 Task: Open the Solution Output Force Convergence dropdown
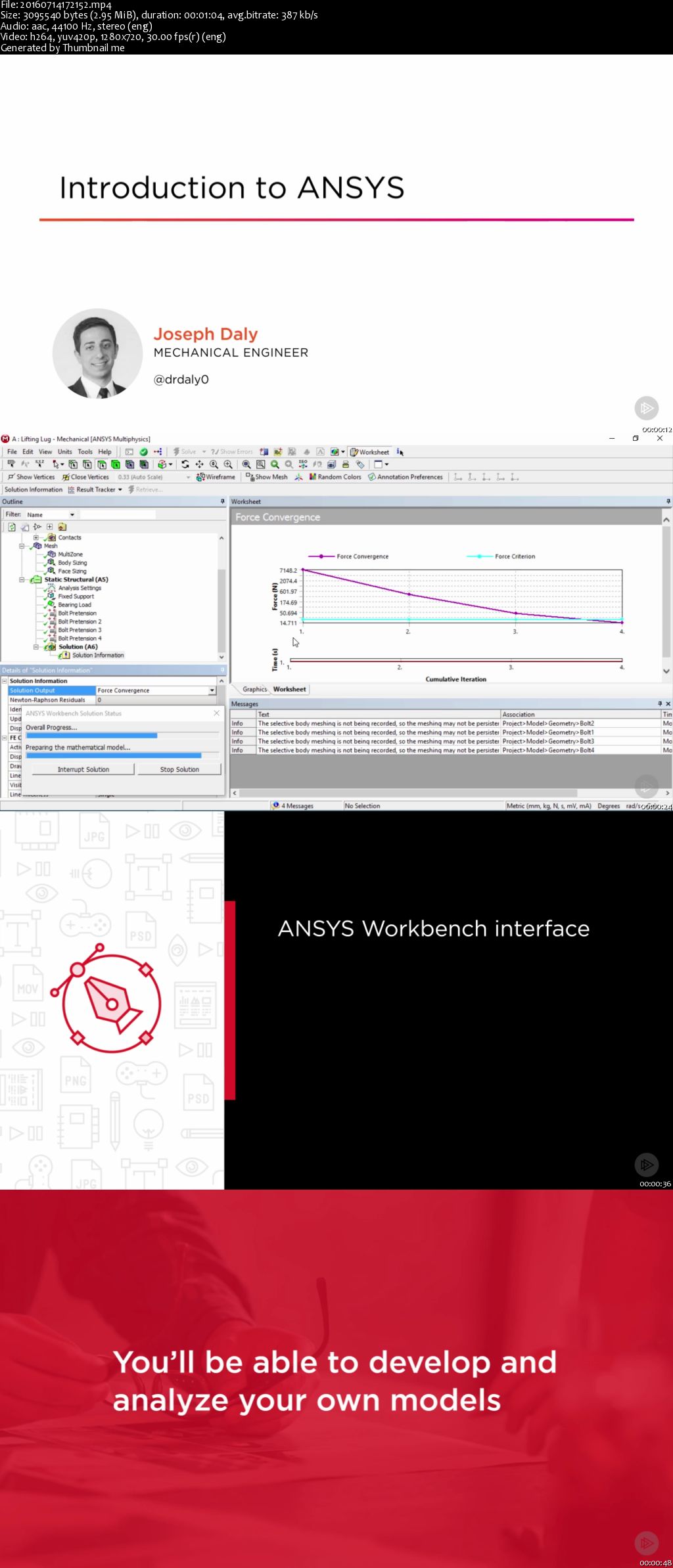tap(212, 690)
